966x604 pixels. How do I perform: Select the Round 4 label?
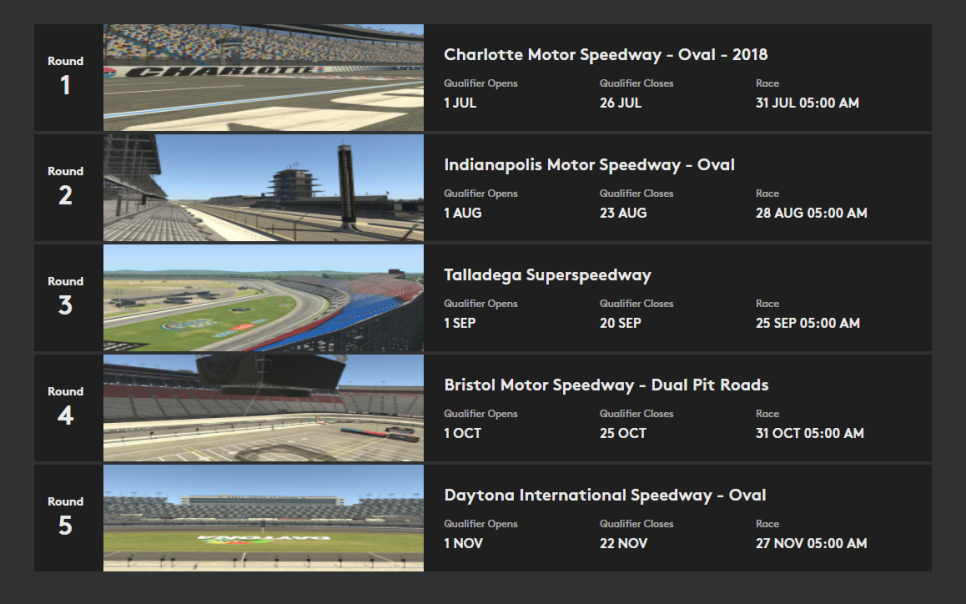[x=65, y=406]
